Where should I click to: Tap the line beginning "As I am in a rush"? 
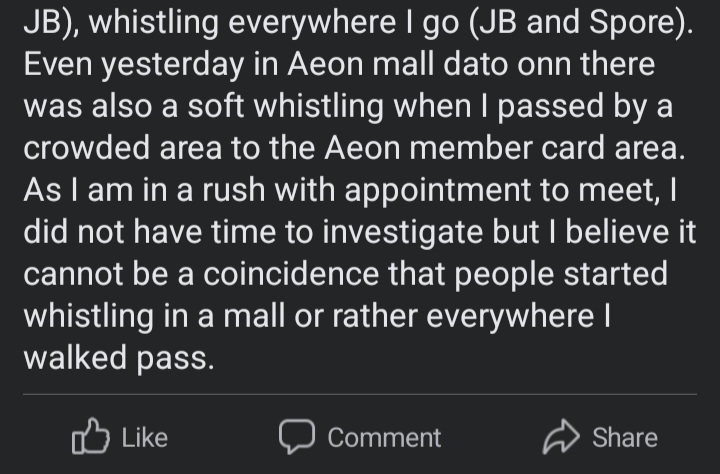[350, 190]
